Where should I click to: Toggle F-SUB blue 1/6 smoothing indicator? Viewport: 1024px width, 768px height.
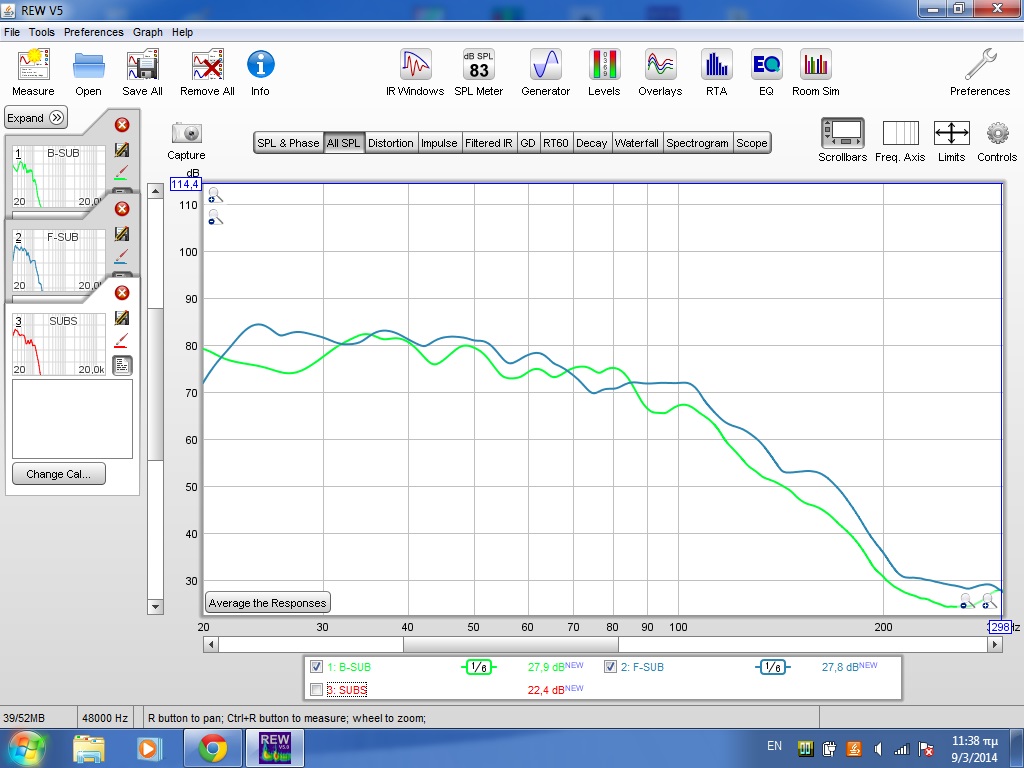[x=773, y=667]
